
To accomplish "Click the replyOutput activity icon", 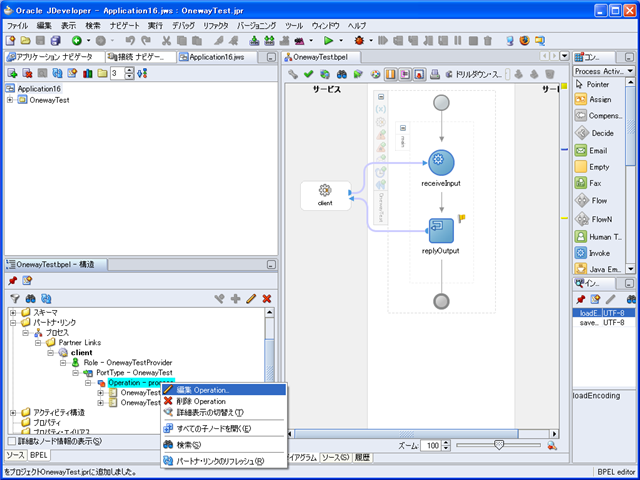I will tap(441, 230).
